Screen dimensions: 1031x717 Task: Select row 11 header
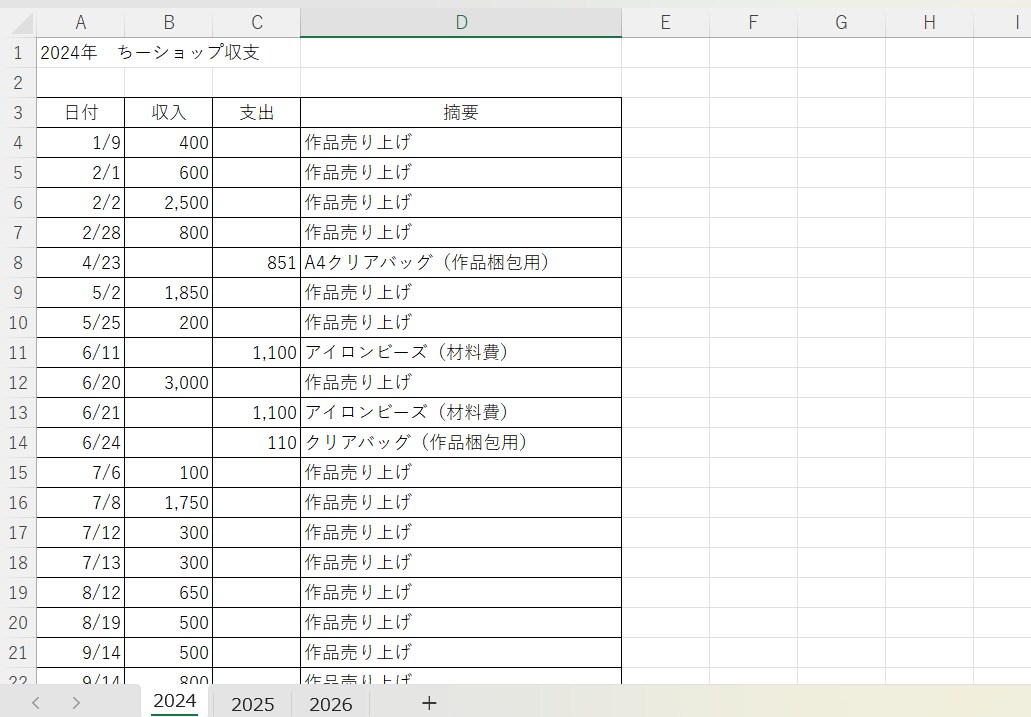18,353
